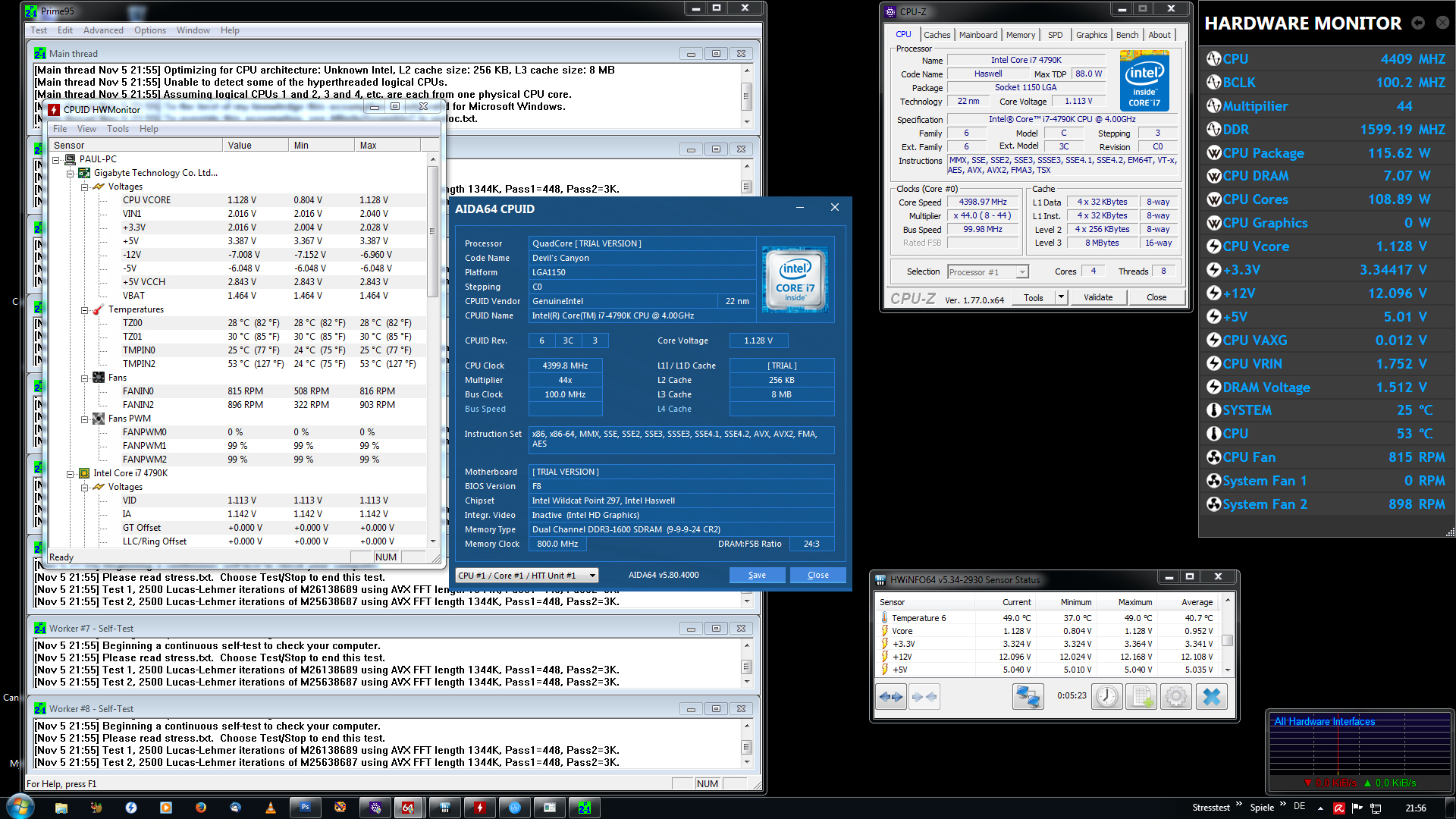Collapse the Fans PWM tree node
The image size is (1456, 819).
point(85,419)
